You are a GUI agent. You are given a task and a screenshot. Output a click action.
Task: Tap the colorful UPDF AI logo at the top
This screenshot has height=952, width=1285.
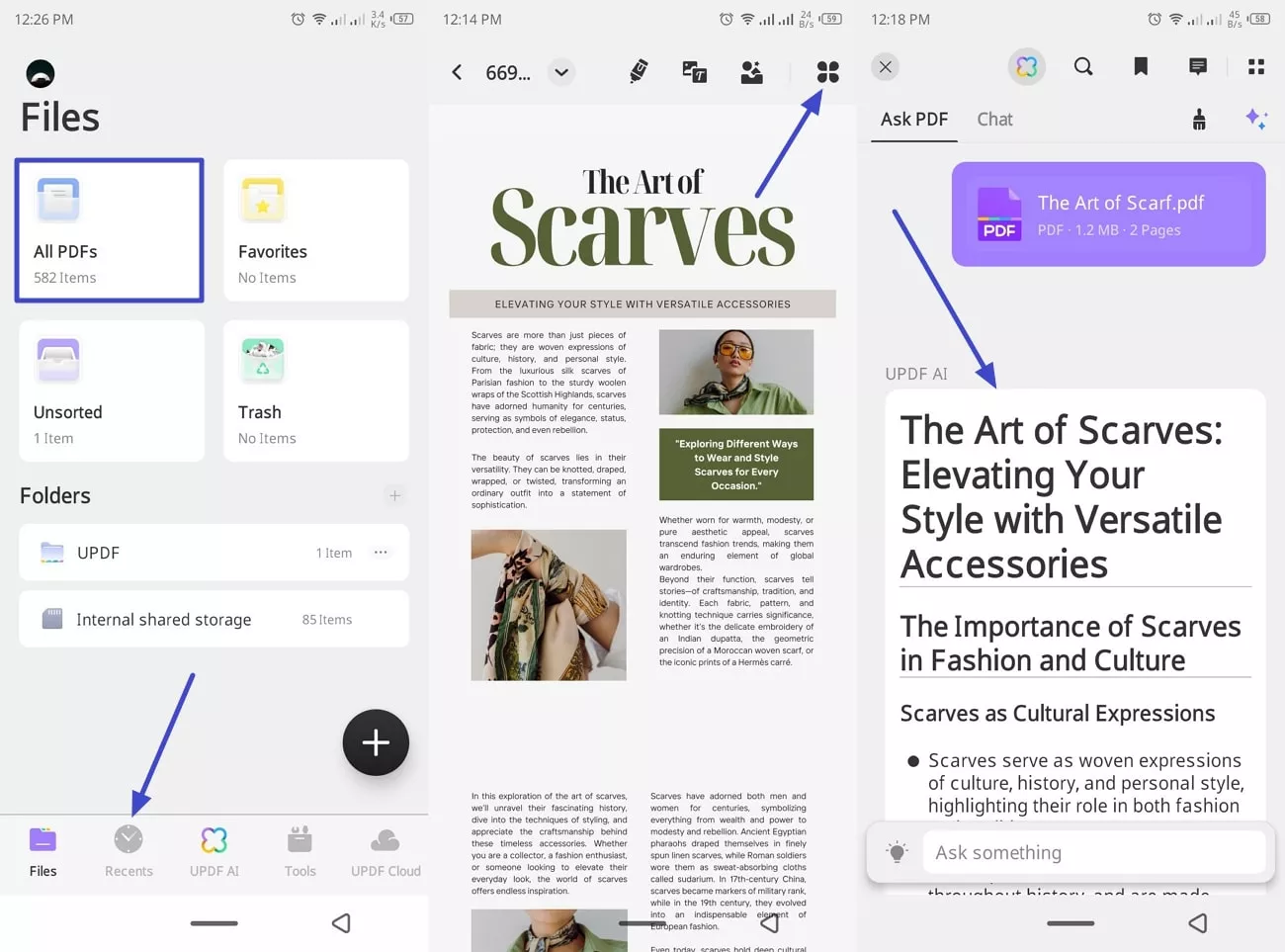1026,66
